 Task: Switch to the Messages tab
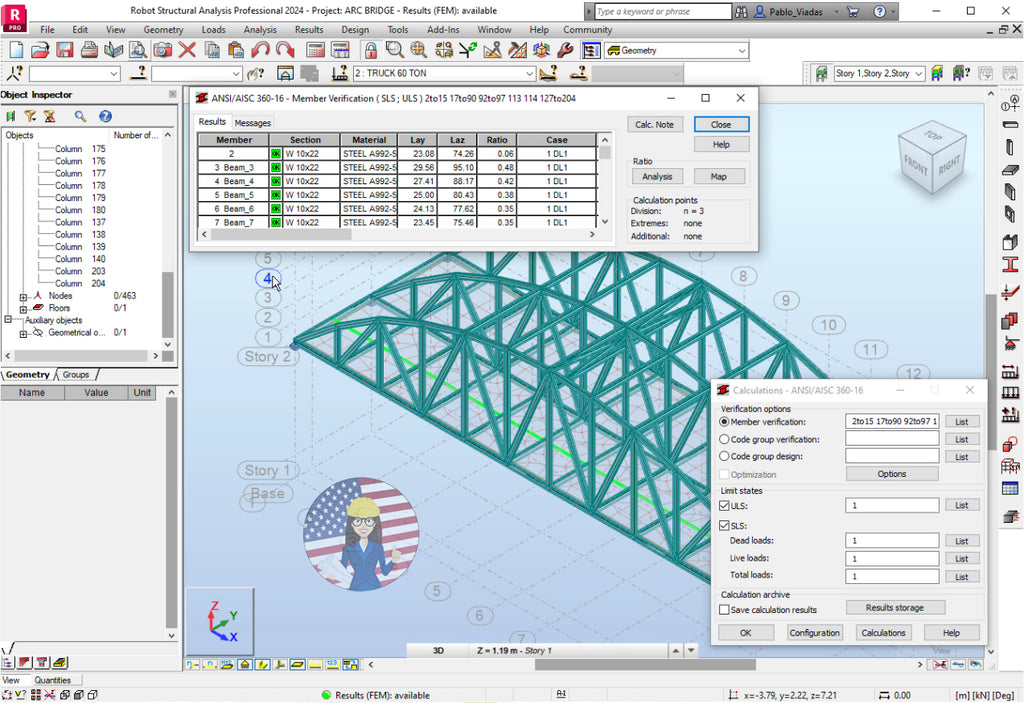click(x=253, y=123)
